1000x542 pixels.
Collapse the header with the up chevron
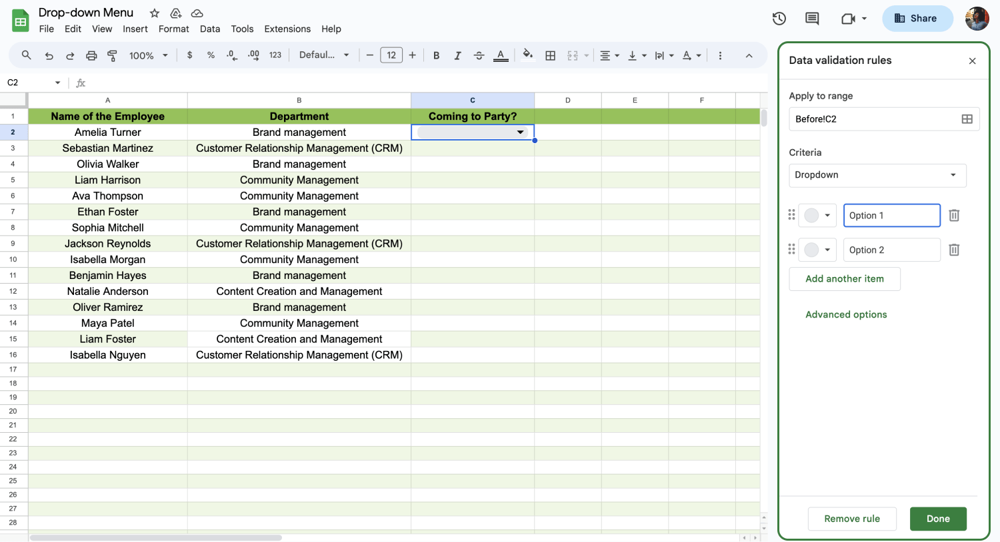[749, 55]
